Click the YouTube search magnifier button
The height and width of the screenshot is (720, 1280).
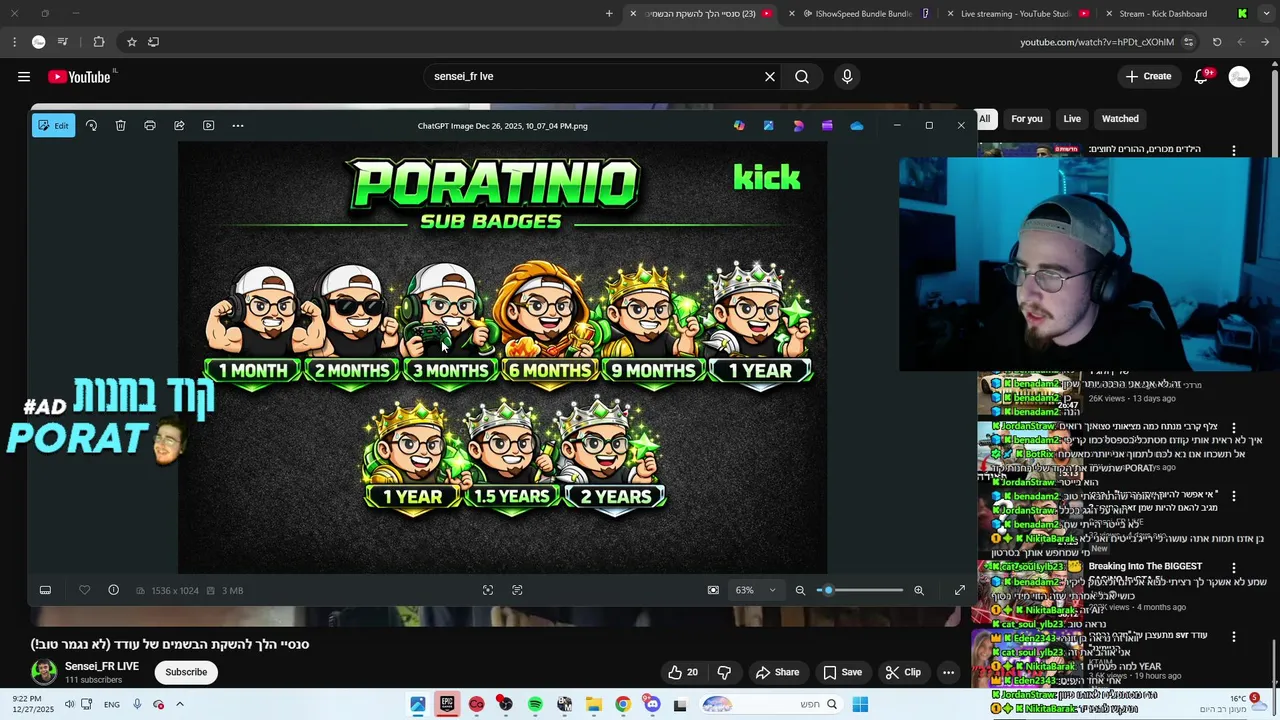[x=802, y=76]
